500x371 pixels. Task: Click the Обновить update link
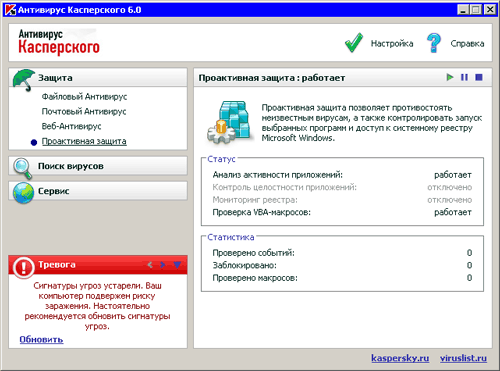[x=41, y=340]
